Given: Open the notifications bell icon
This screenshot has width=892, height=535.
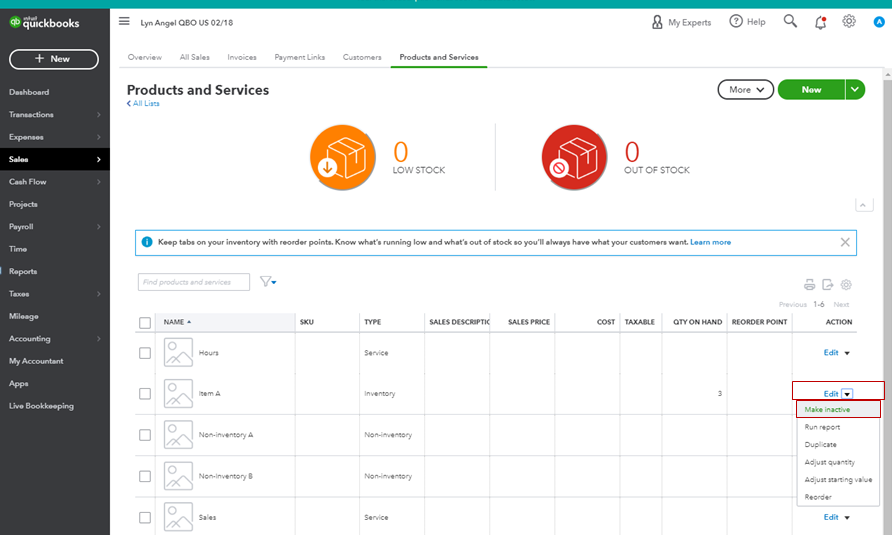Looking at the screenshot, I should tap(820, 22).
